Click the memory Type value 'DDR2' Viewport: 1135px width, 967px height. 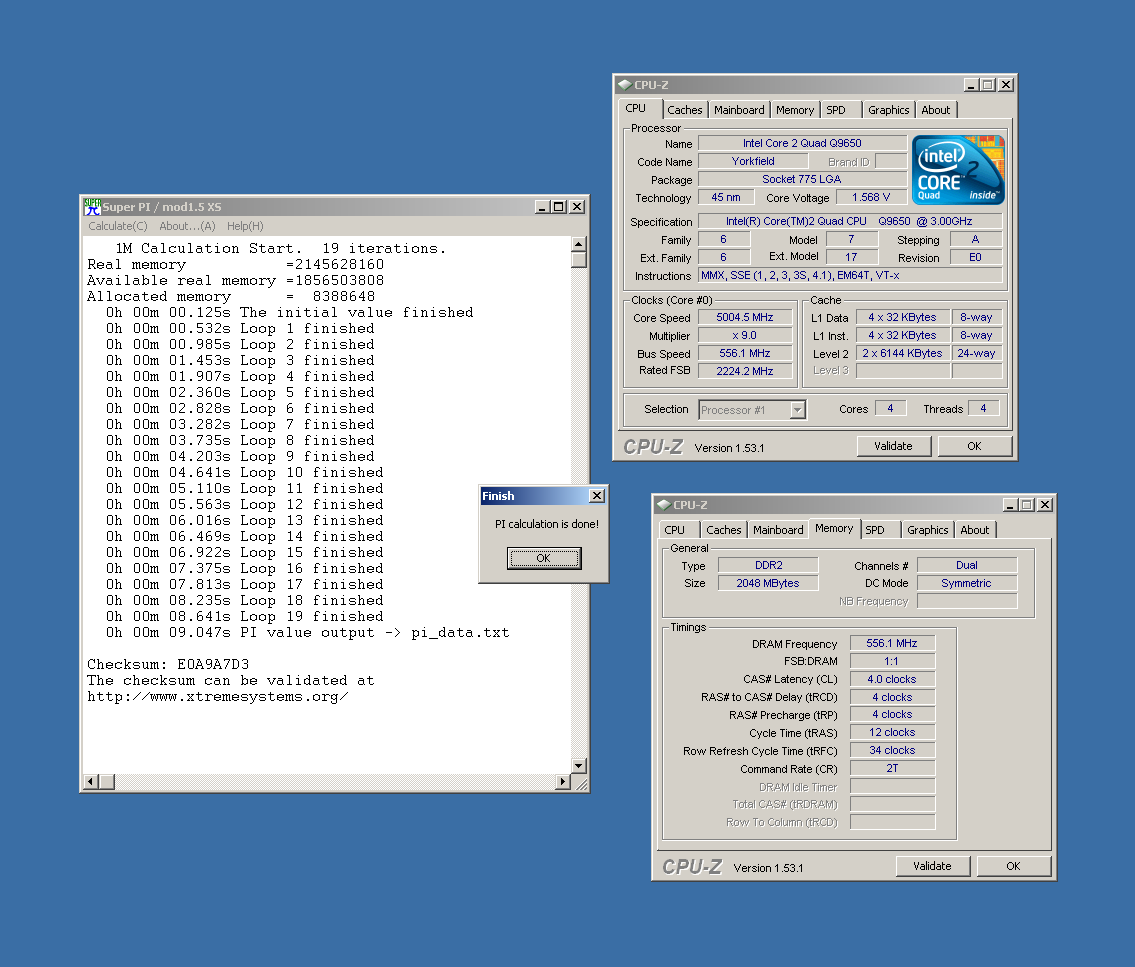pyautogui.click(x=768, y=565)
